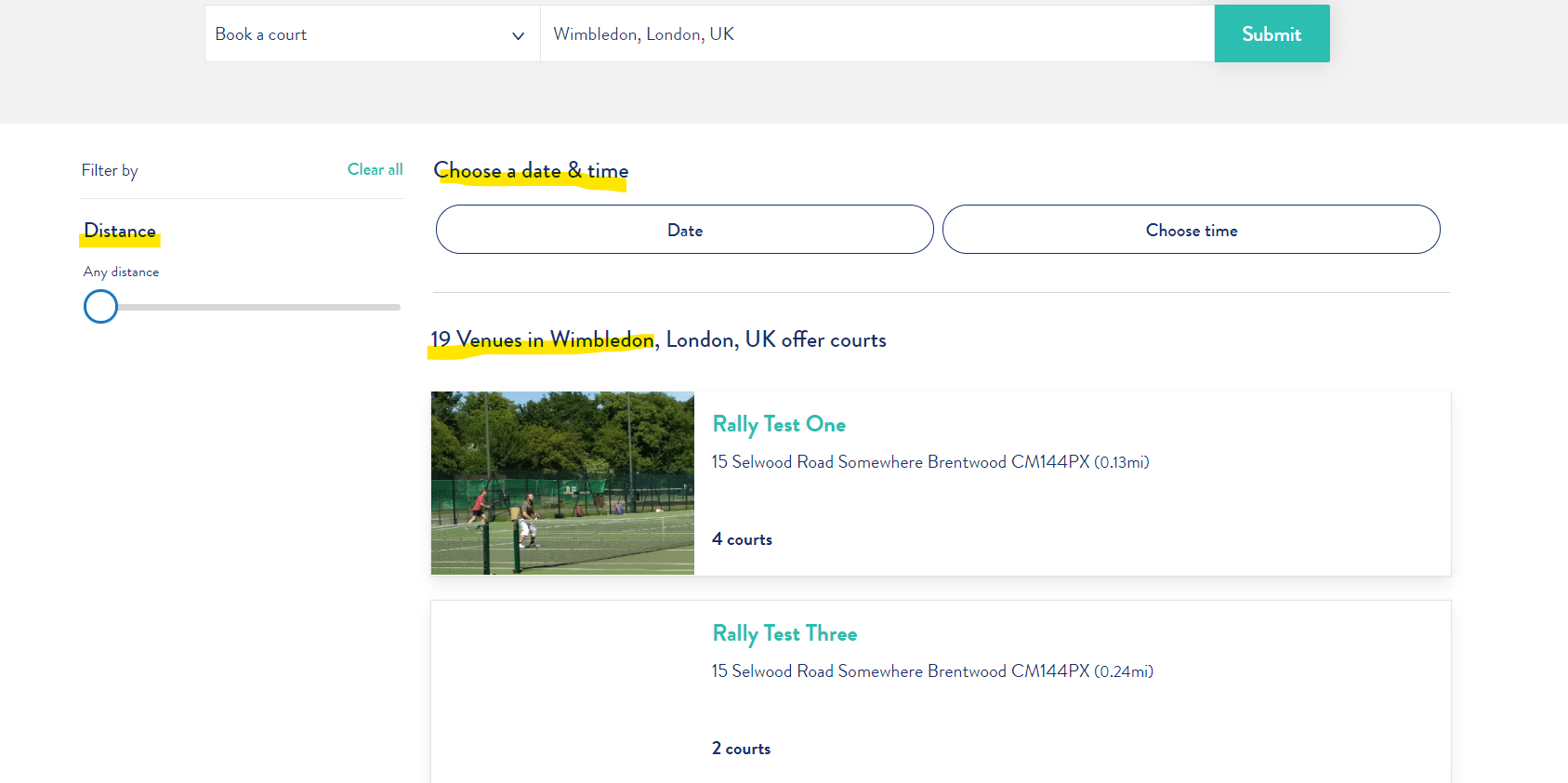Open the Rally Test One venue link
The image size is (1568, 783).
click(x=778, y=424)
